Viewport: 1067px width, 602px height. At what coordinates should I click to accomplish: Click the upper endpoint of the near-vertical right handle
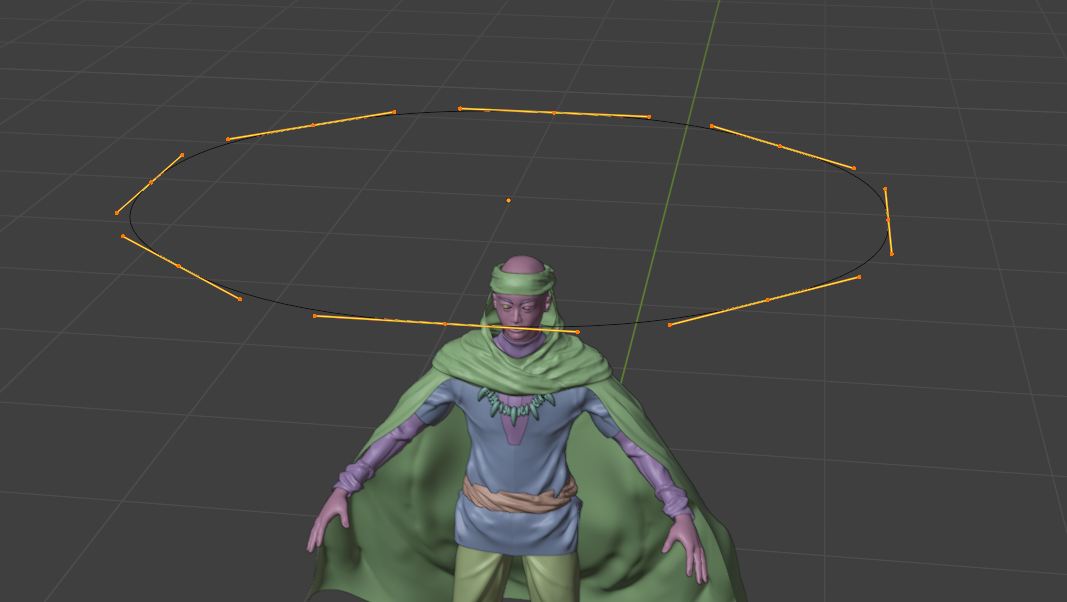coord(885,189)
